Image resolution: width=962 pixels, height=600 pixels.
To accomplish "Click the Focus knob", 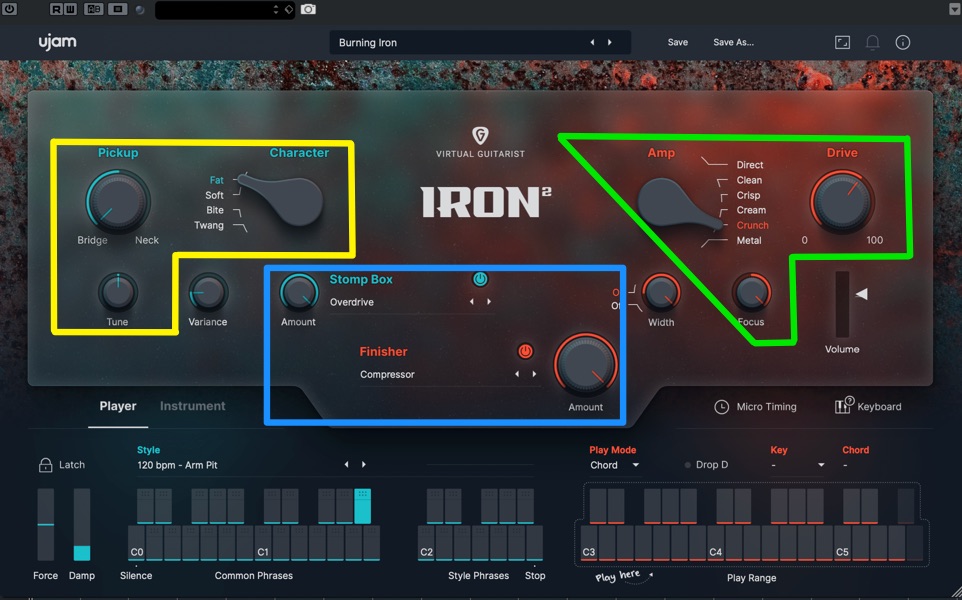I will (x=751, y=293).
